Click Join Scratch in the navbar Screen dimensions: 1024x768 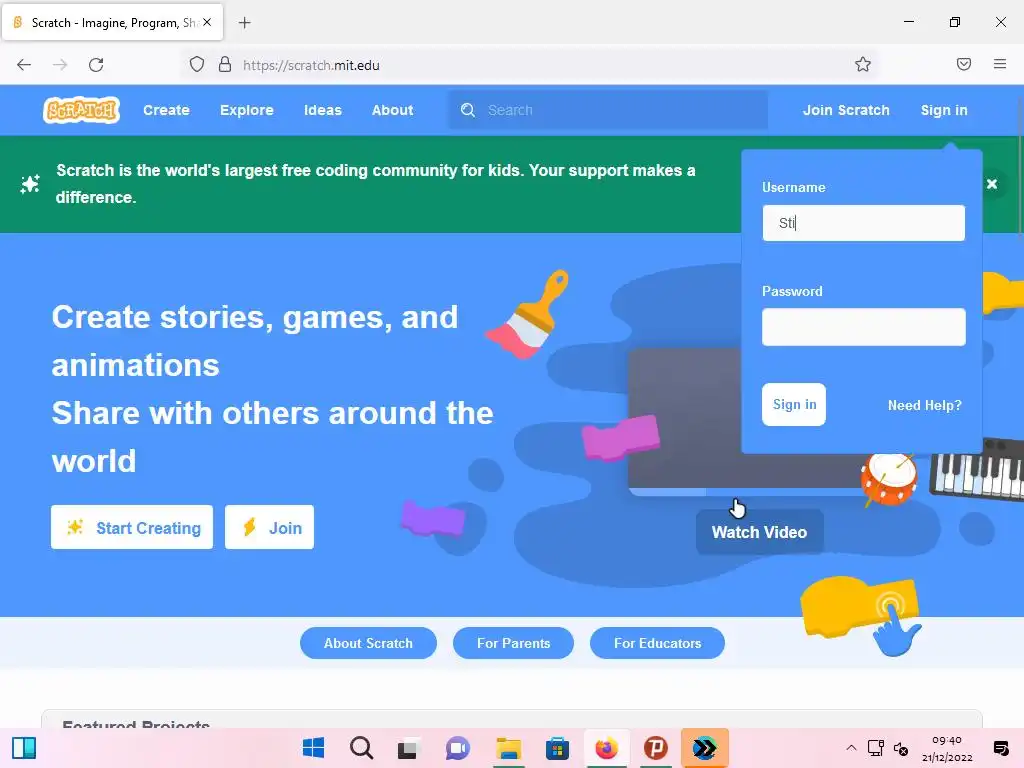click(846, 110)
